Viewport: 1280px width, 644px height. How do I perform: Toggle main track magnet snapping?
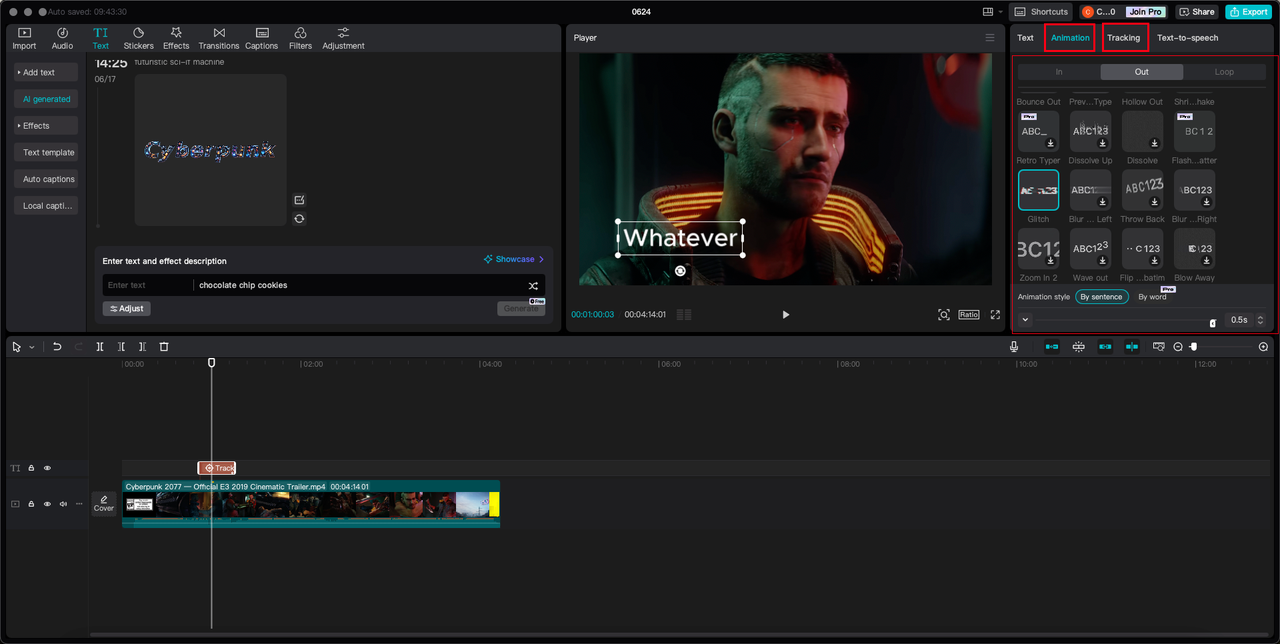(1052, 347)
